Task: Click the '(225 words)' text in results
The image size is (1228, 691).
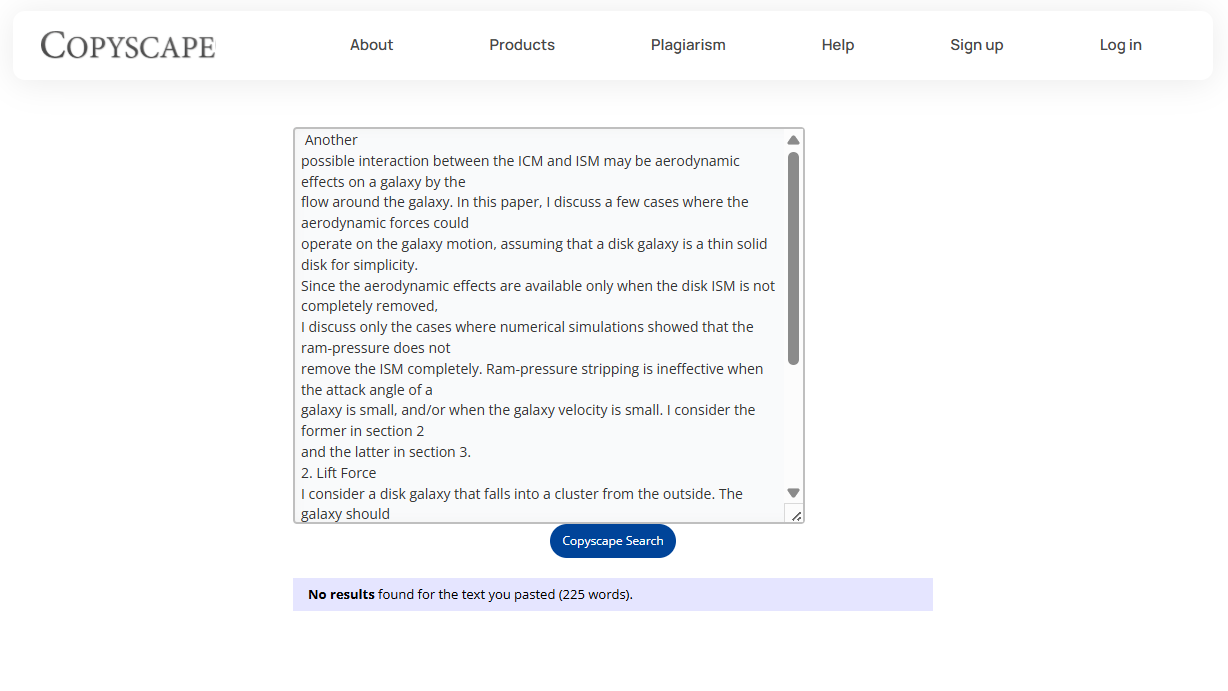Action: point(596,594)
